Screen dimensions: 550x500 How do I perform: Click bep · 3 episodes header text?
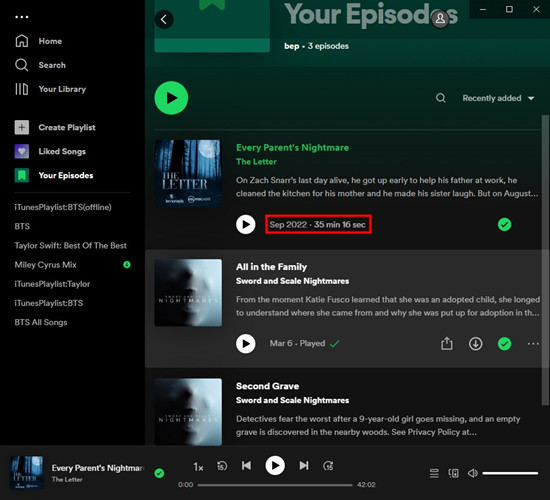click(316, 46)
